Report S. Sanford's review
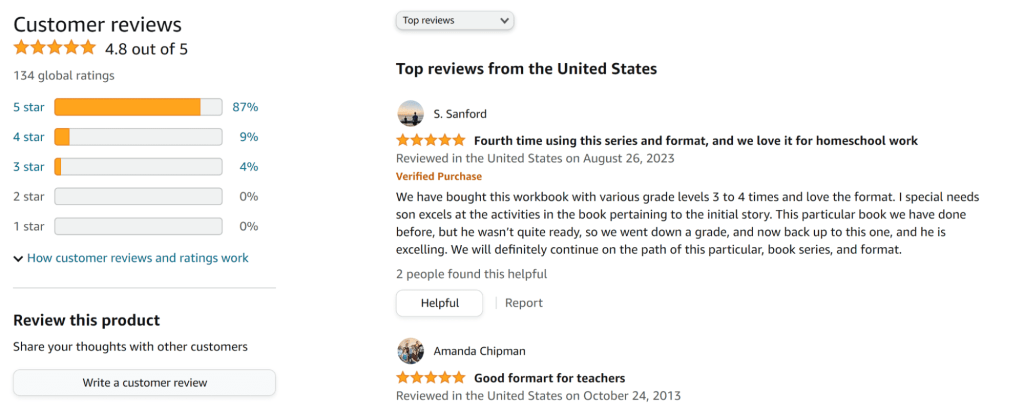The image size is (1024, 409). (524, 303)
